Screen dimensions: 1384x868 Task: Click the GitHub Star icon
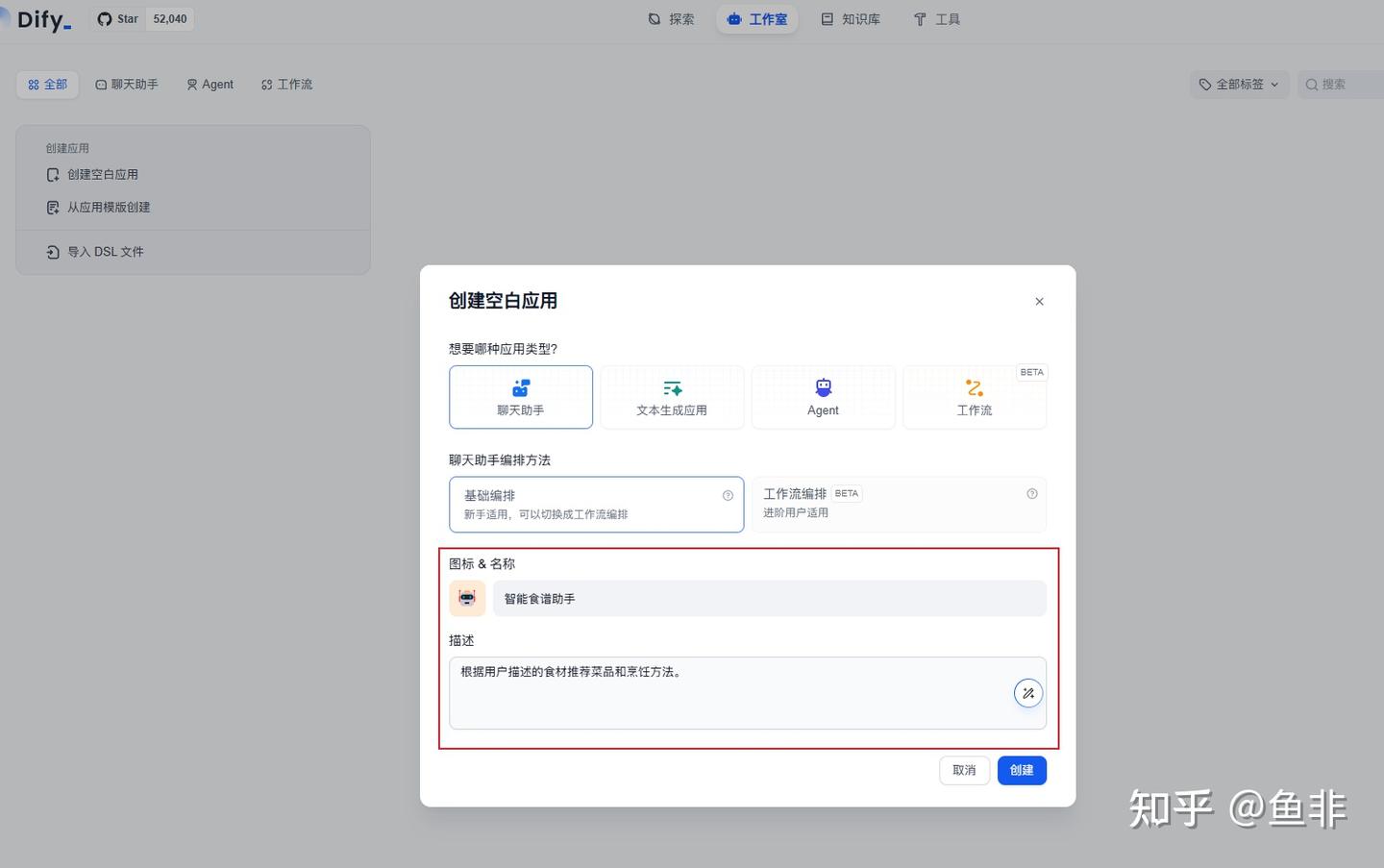point(104,18)
